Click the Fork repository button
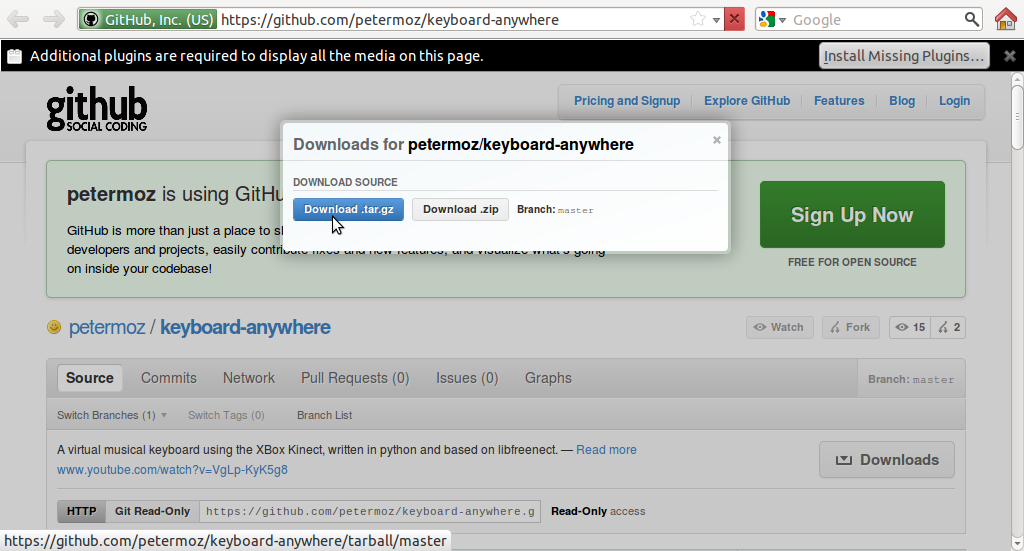 pos(850,327)
